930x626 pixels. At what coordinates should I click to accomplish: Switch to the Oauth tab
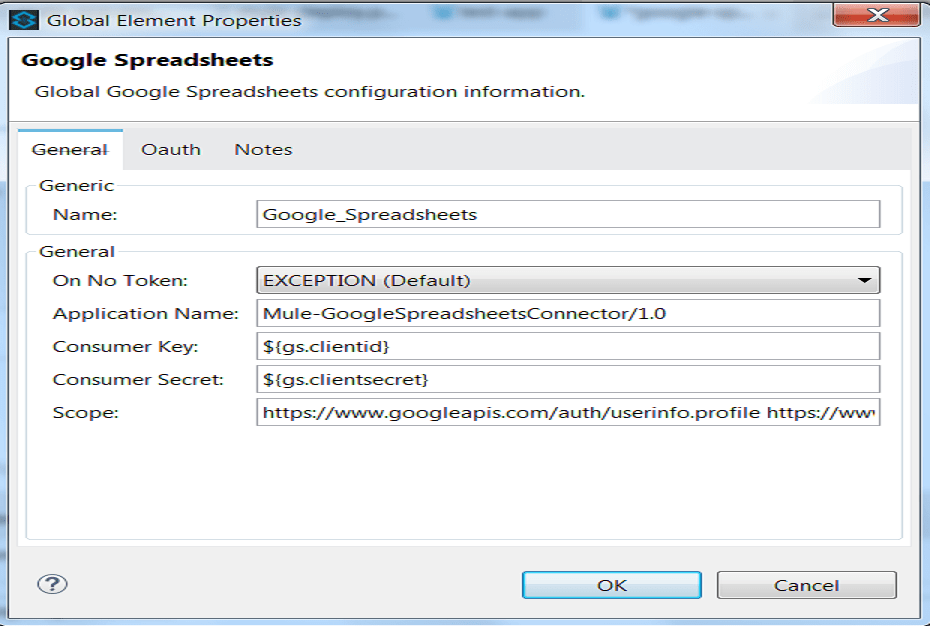(171, 149)
